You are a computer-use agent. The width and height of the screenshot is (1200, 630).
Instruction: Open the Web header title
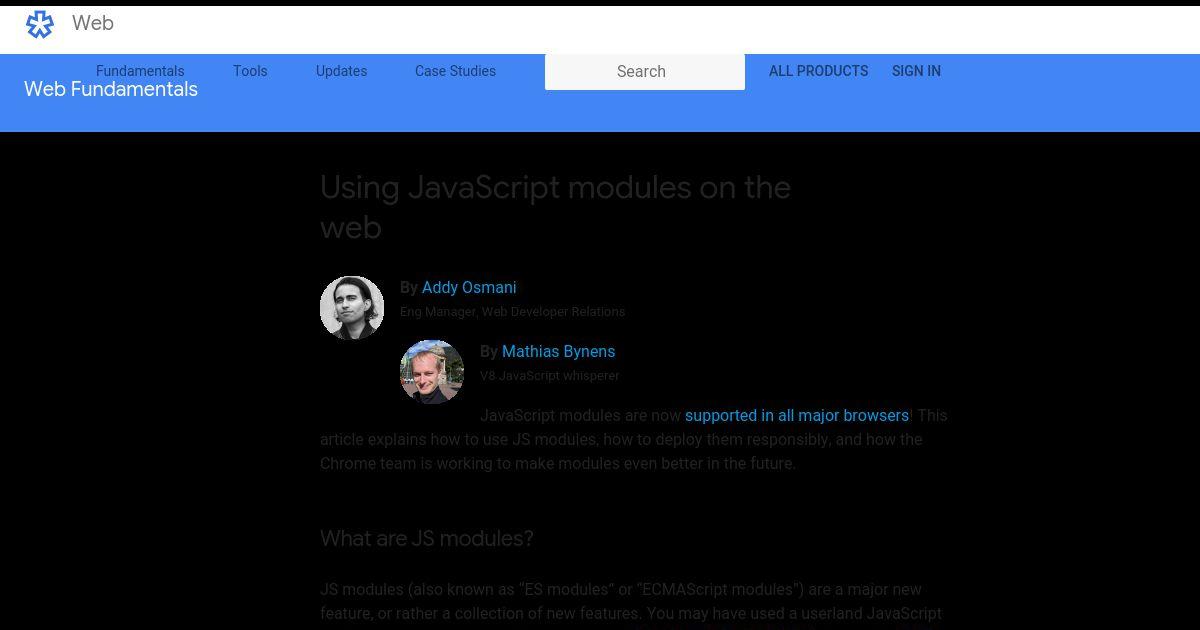93,23
